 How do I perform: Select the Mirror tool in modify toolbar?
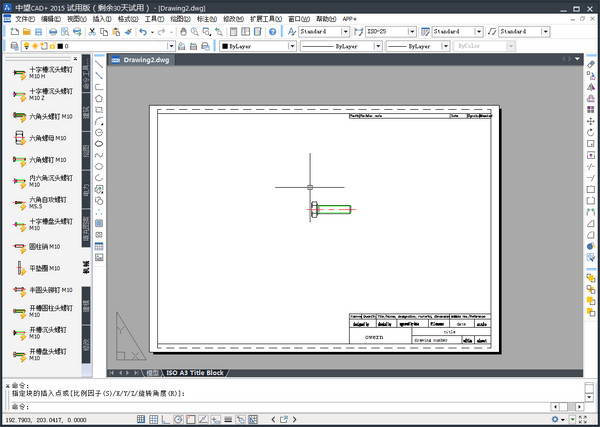point(590,87)
